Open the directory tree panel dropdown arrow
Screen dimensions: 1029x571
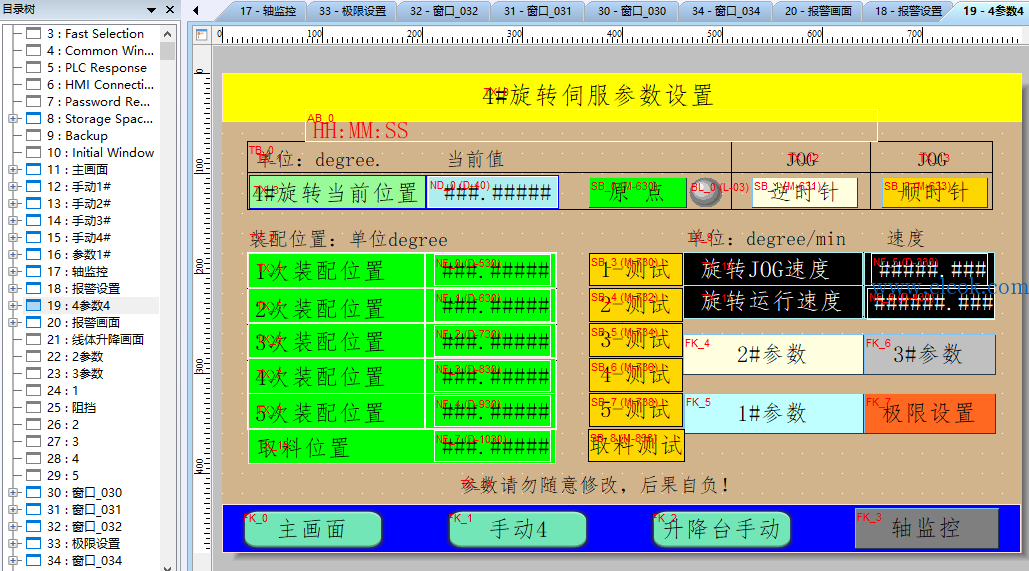[152, 10]
